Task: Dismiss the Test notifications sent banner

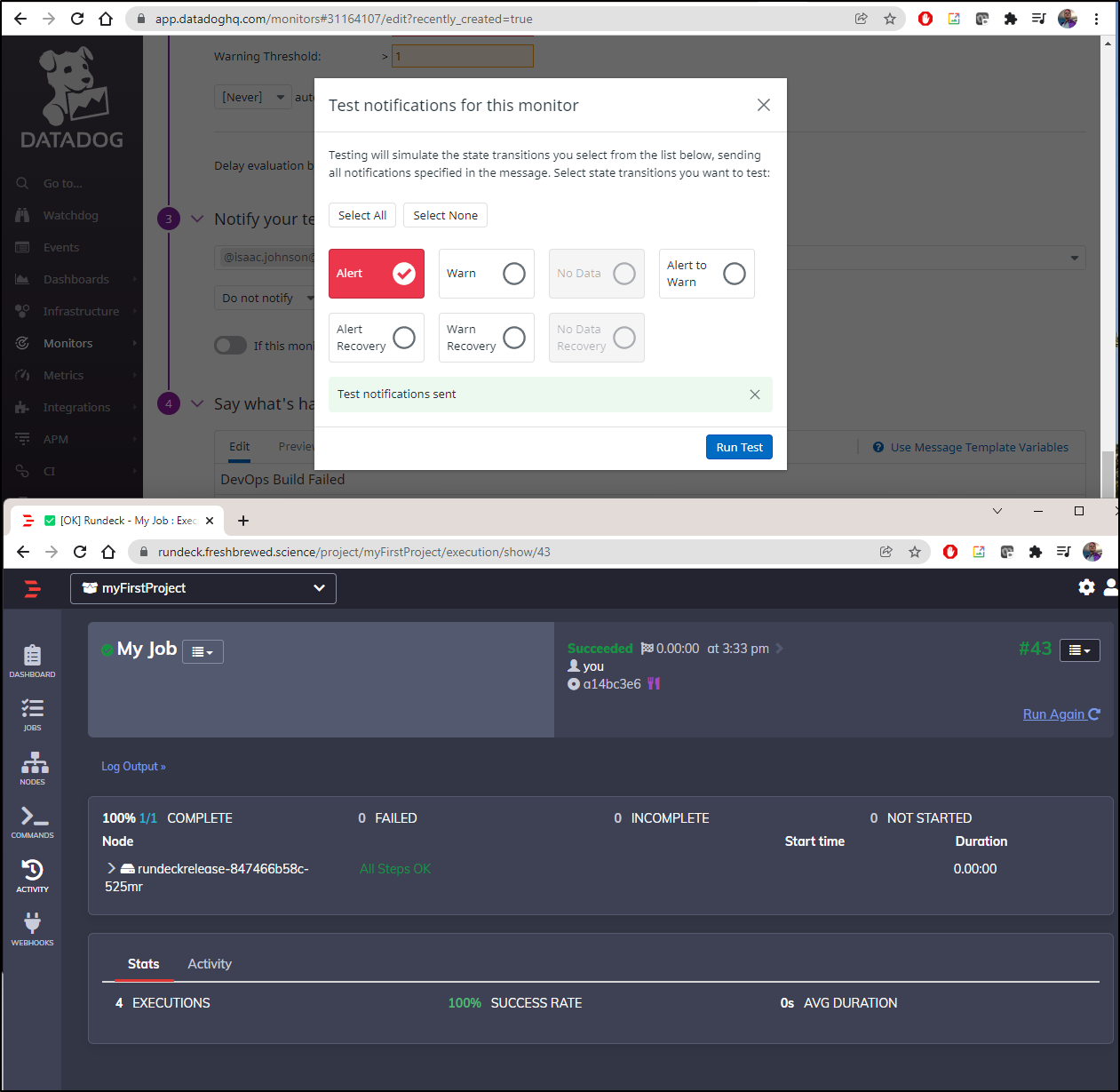Action: pos(754,395)
